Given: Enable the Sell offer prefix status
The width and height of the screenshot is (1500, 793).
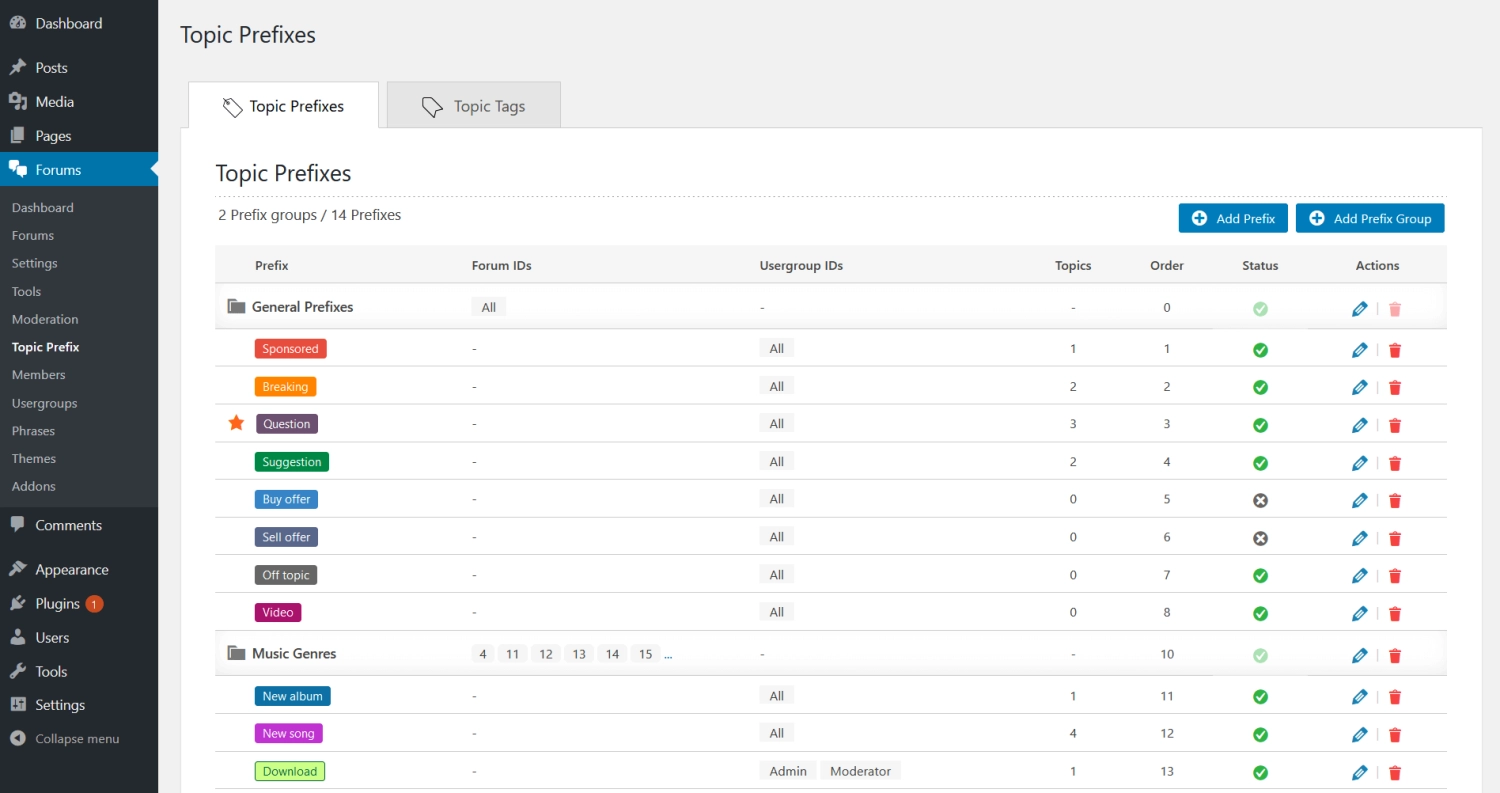Looking at the screenshot, I should pyautogui.click(x=1260, y=538).
